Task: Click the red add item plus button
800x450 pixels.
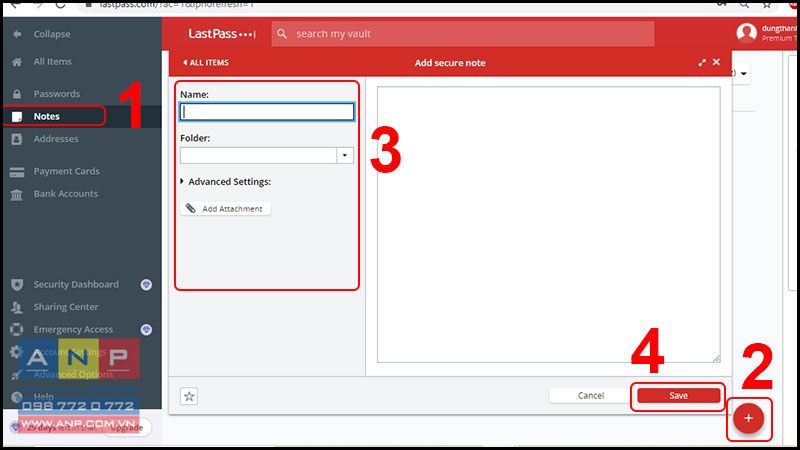Action: pyautogui.click(x=748, y=418)
